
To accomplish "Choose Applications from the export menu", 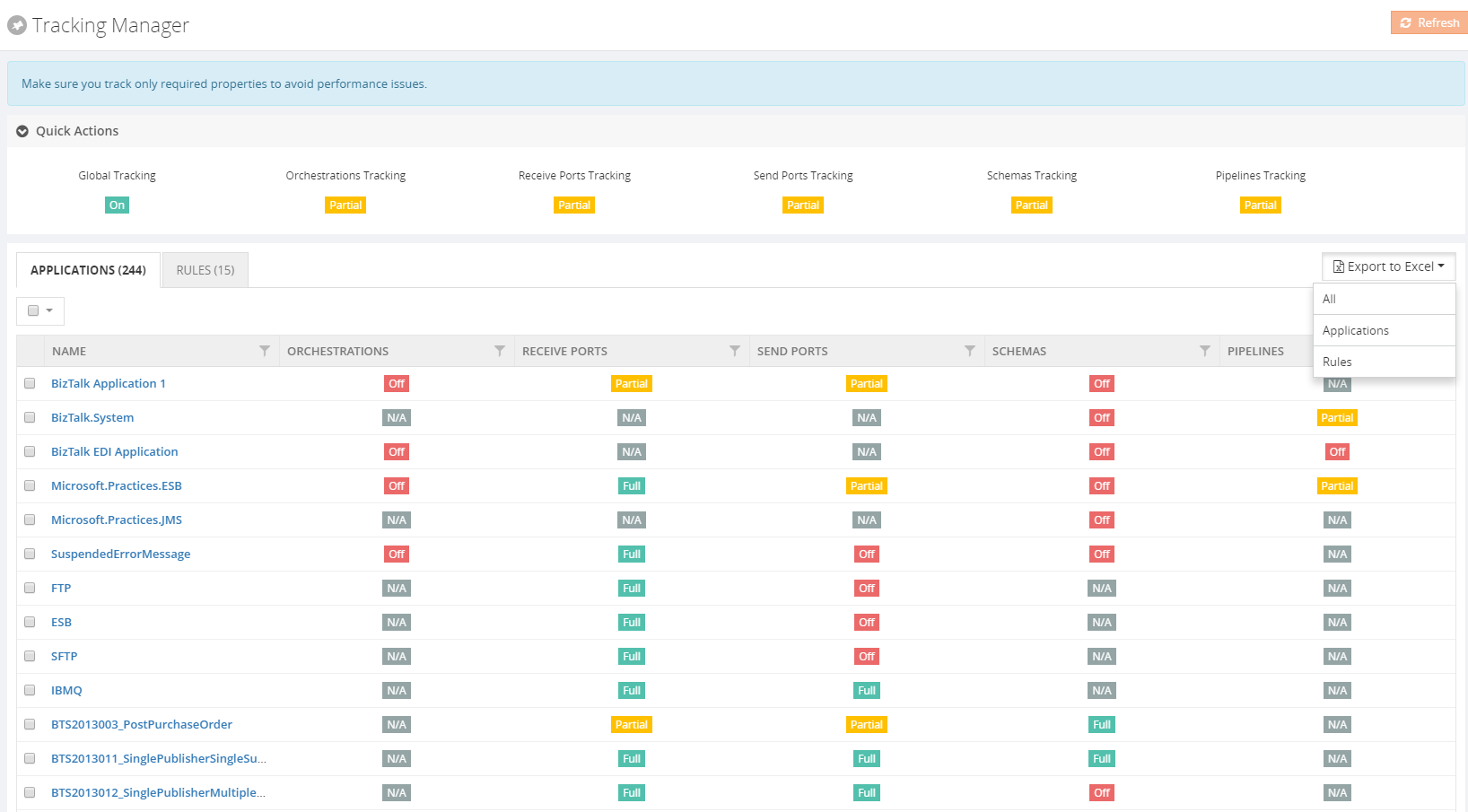I will 1355,330.
